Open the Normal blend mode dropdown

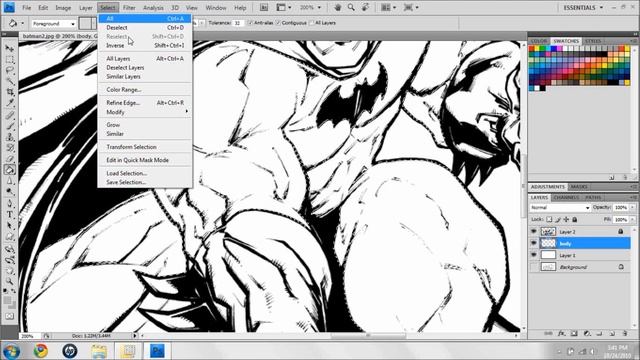[560, 208]
